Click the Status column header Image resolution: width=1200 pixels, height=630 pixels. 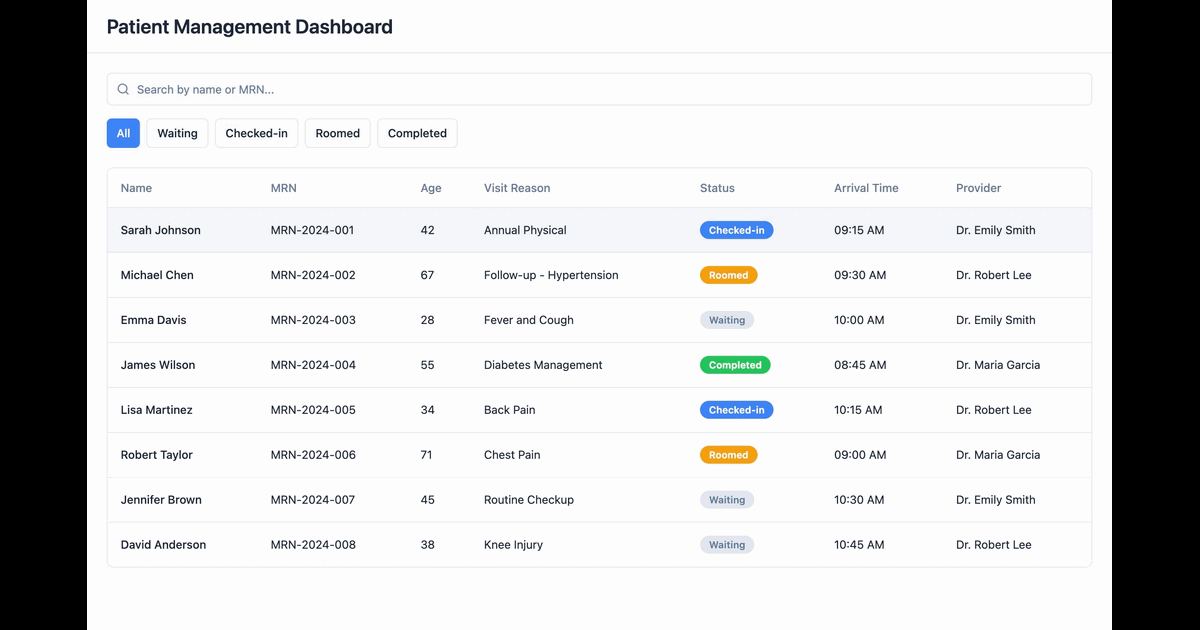pyautogui.click(x=717, y=188)
